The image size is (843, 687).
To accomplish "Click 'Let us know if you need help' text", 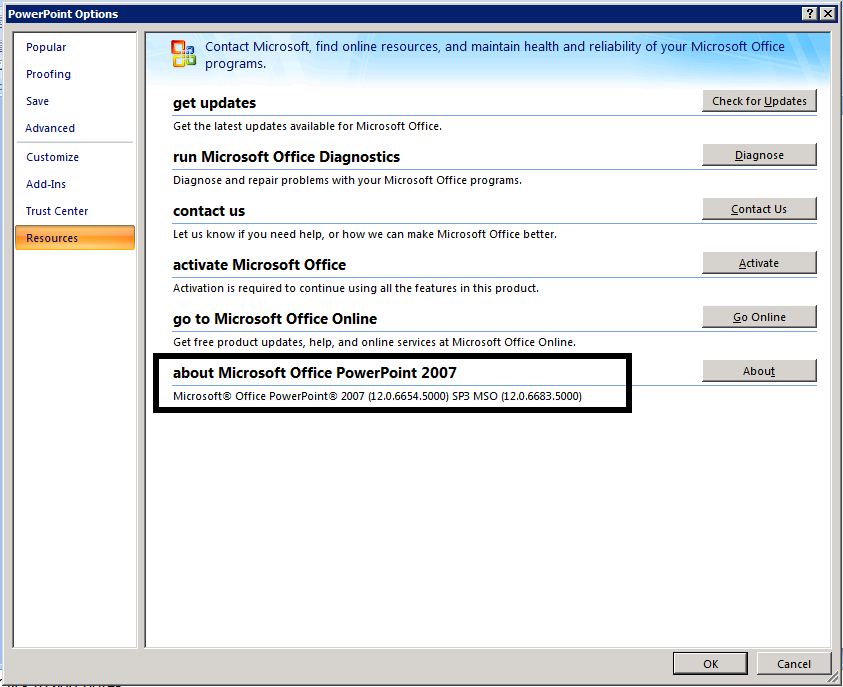I will click(365, 234).
